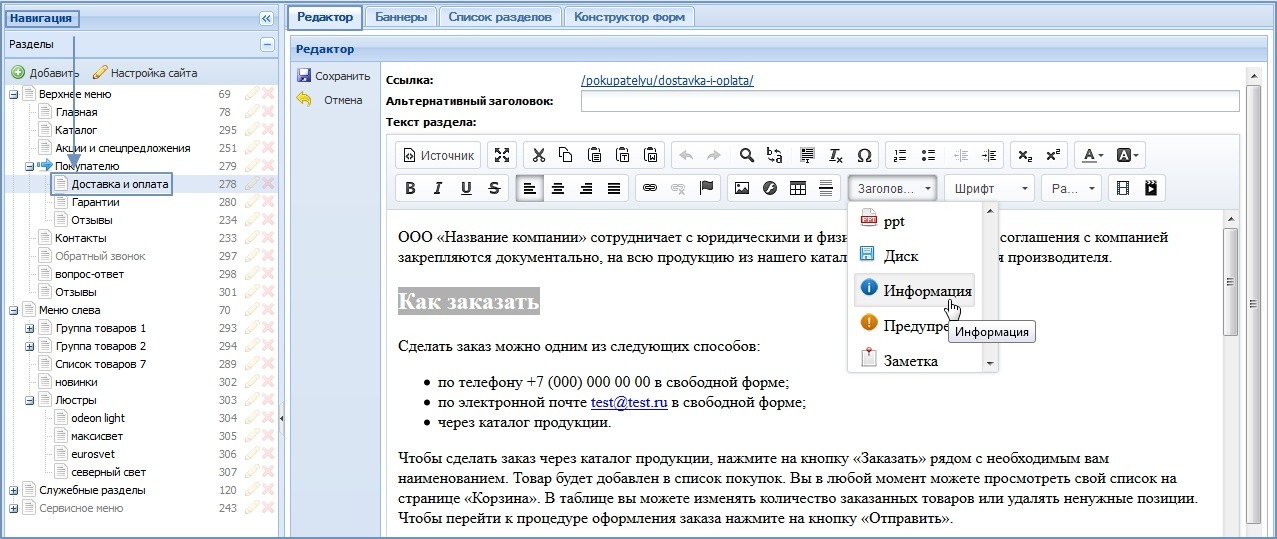Insert an image into the text

click(741, 188)
